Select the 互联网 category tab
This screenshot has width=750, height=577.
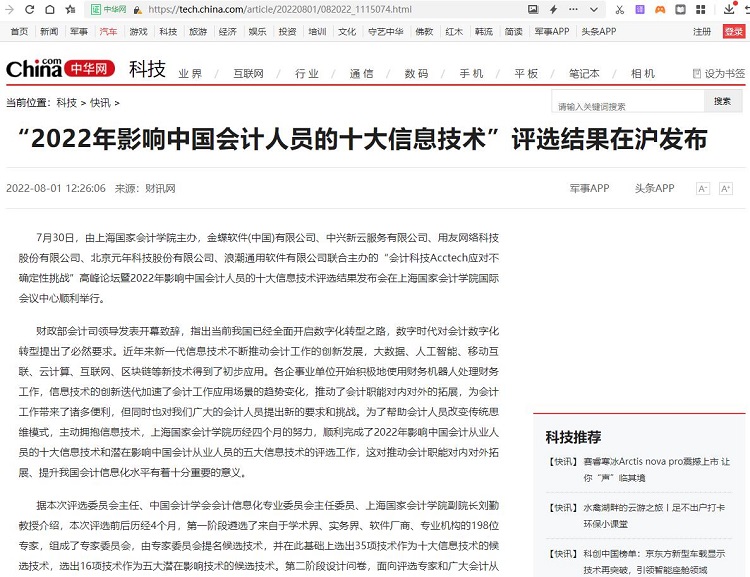pos(248,74)
